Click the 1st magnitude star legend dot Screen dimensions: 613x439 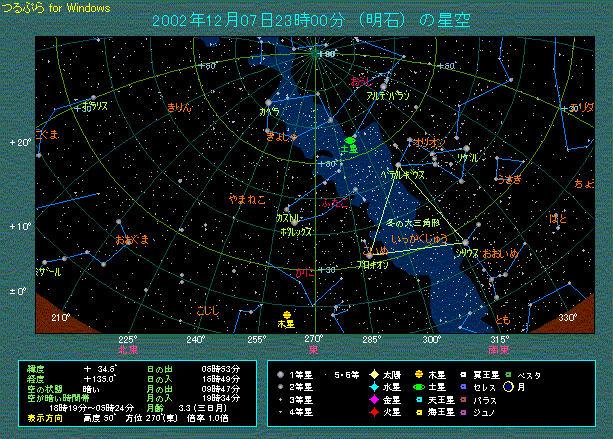[x=283, y=375]
